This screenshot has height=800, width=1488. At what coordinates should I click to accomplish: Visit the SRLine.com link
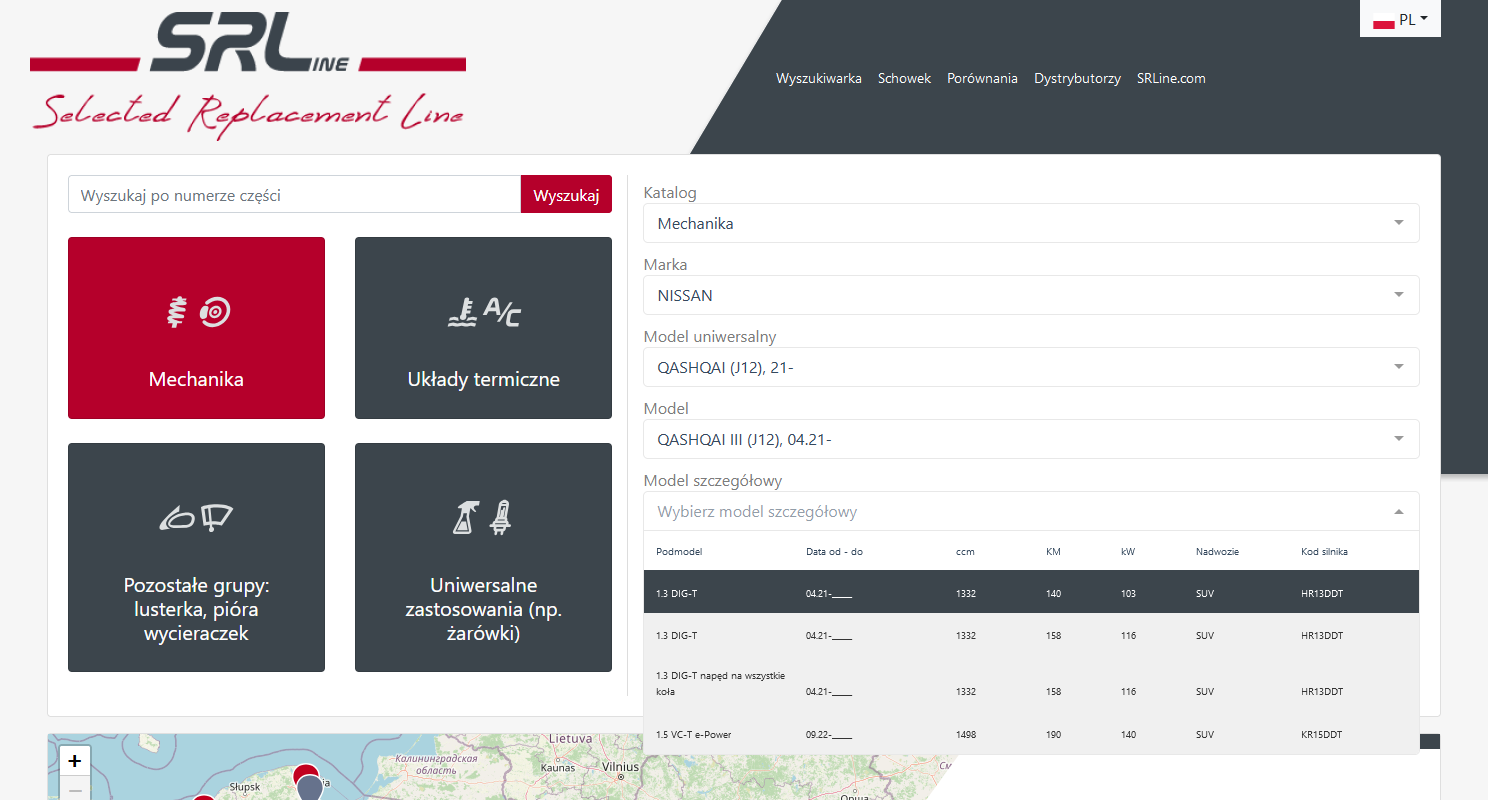pos(1171,78)
